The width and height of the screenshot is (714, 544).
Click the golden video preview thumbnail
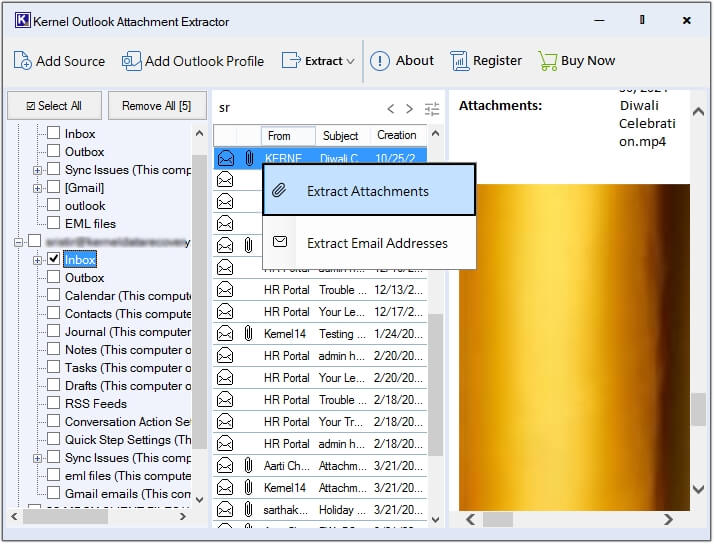coord(574,347)
